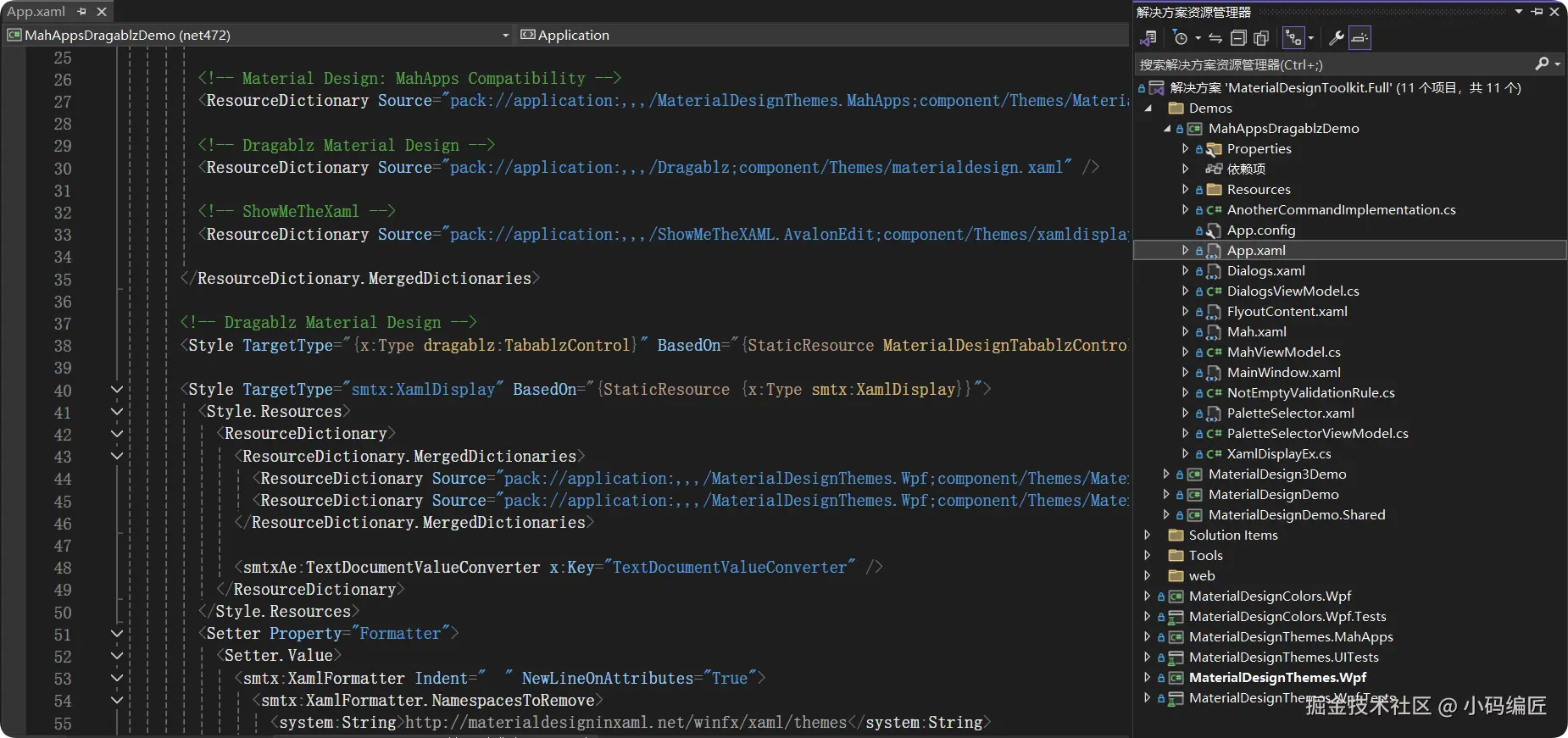Toggle auto-hide pin for Solution Explorer
Image resolution: width=1568 pixels, height=738 pixels.
pos(1537,12)
